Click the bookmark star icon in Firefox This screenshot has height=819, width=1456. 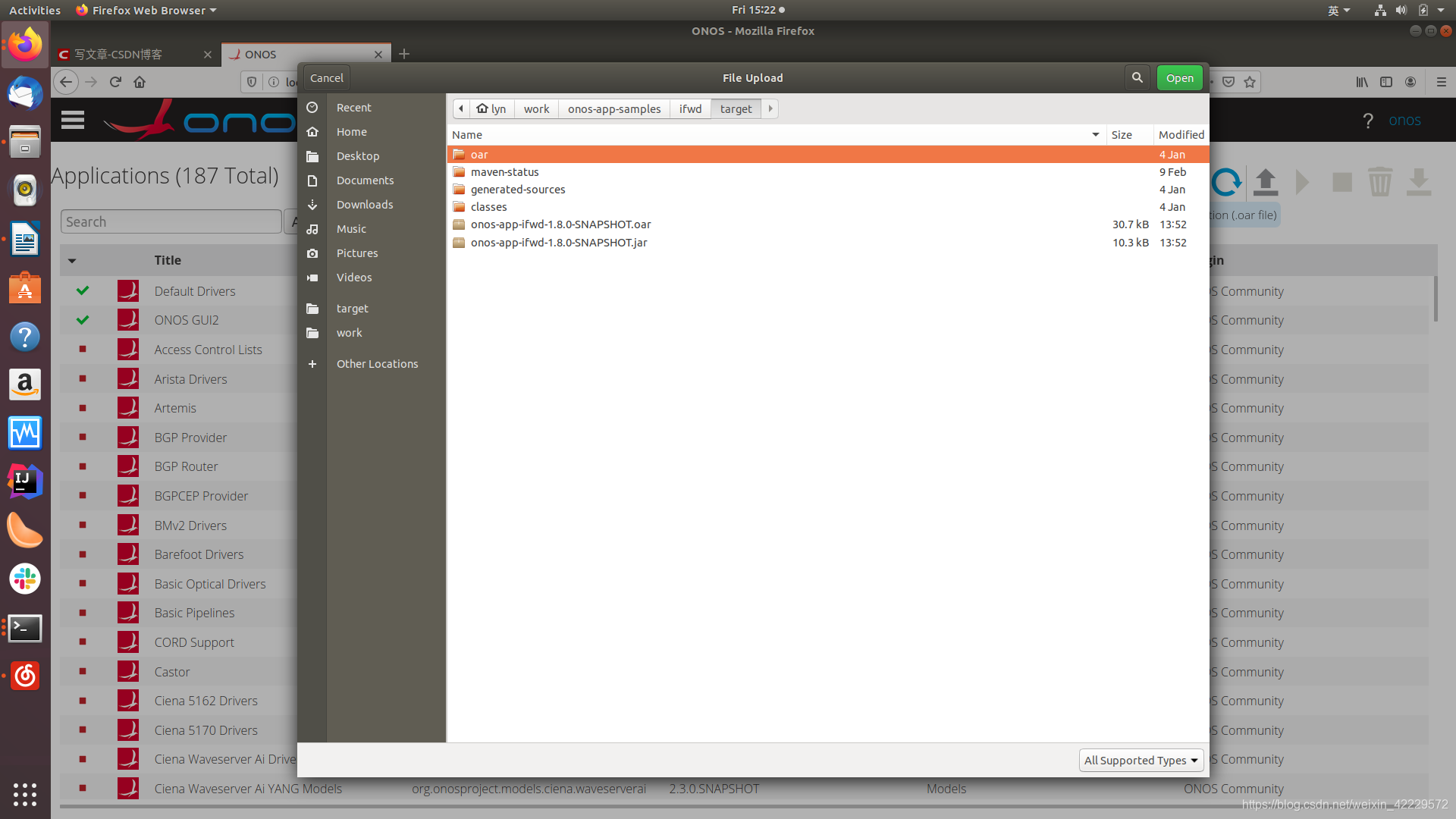pyautogui.click(x=1250, y=82)
